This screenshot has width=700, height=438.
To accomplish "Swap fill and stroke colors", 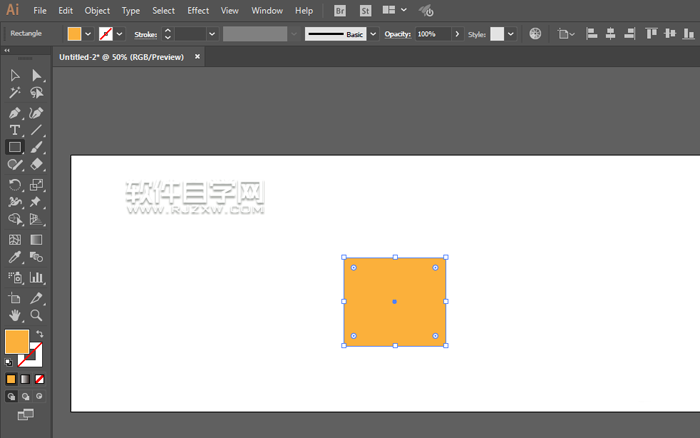I will coord(40,334).
